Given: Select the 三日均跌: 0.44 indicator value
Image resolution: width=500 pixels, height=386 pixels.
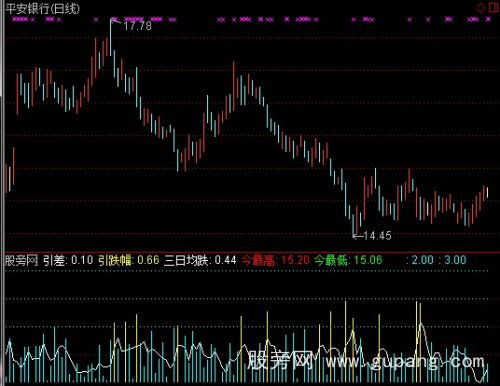Looking at the screenshot, I should pyautogui.click(x=200, y=260).
